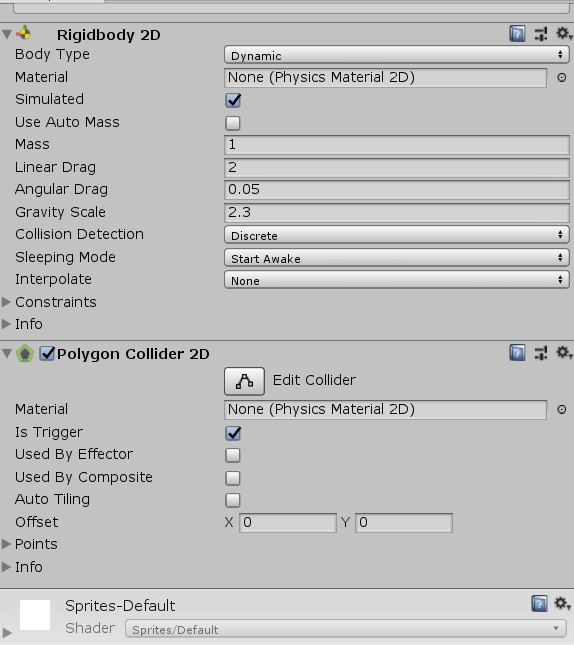Open Polygon Collider 2D preset selector icon
The height and width of the screenshot is (645, 574).
[541, 353]
